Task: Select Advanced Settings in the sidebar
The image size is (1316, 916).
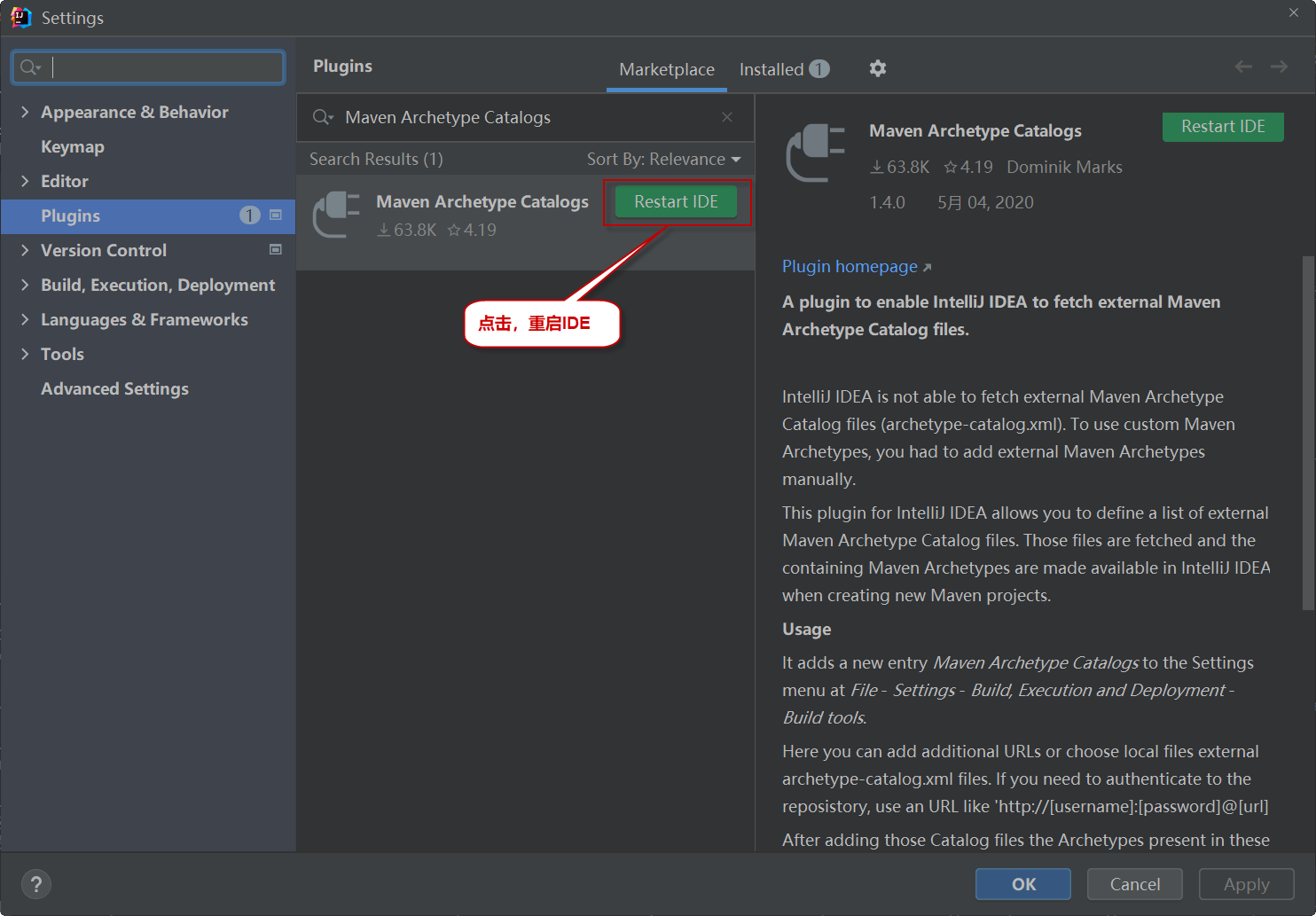Action: [x=114, y=388]
